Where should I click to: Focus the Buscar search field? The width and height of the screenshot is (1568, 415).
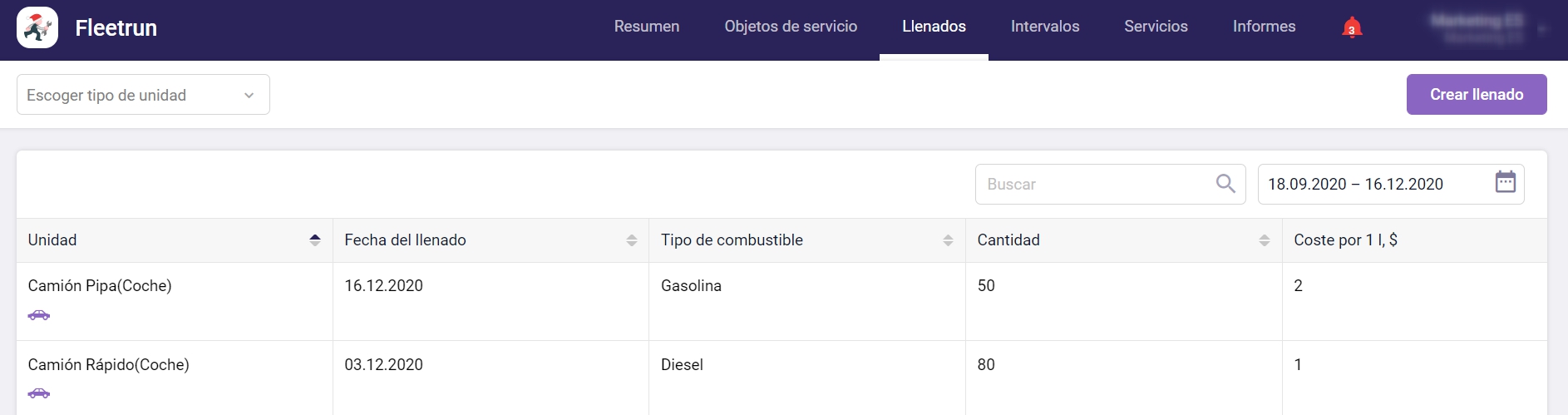[x=1110, y=184]
